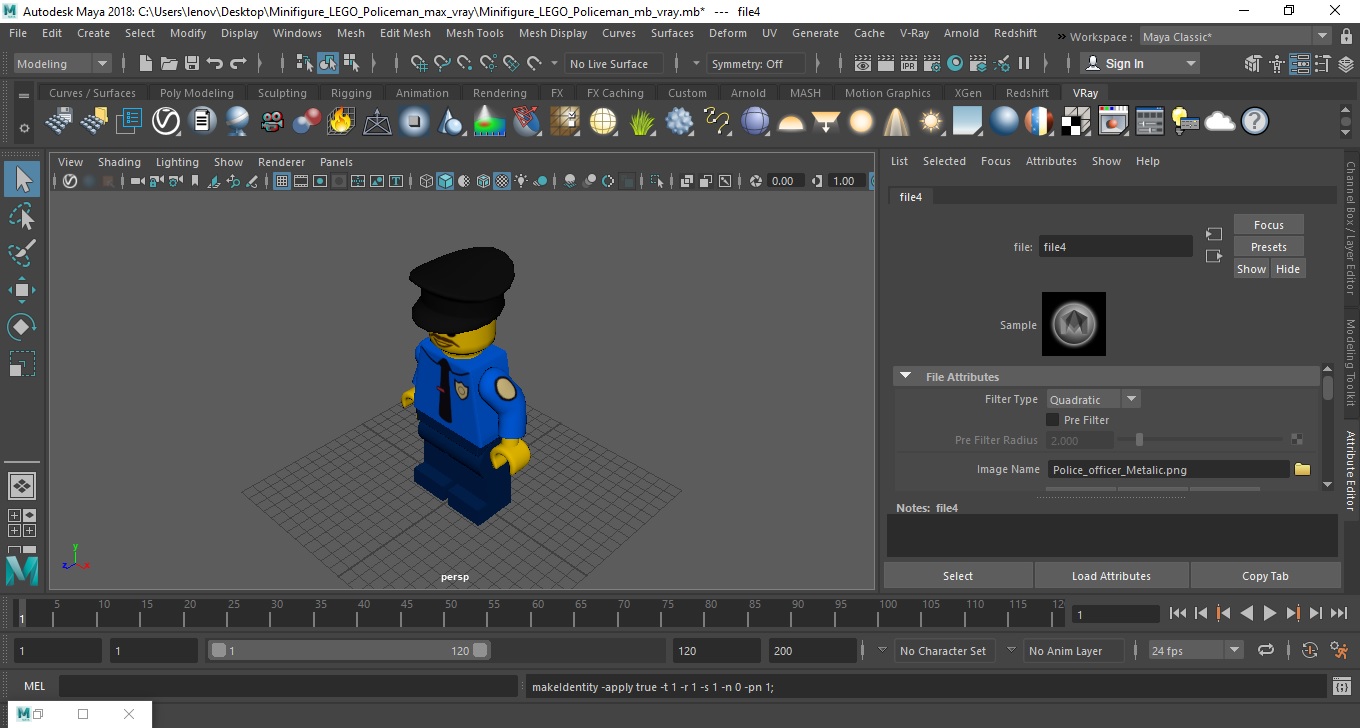Screen dimensions: 1360x728
Task: Toggle loop playback button
Action: 1266,650
